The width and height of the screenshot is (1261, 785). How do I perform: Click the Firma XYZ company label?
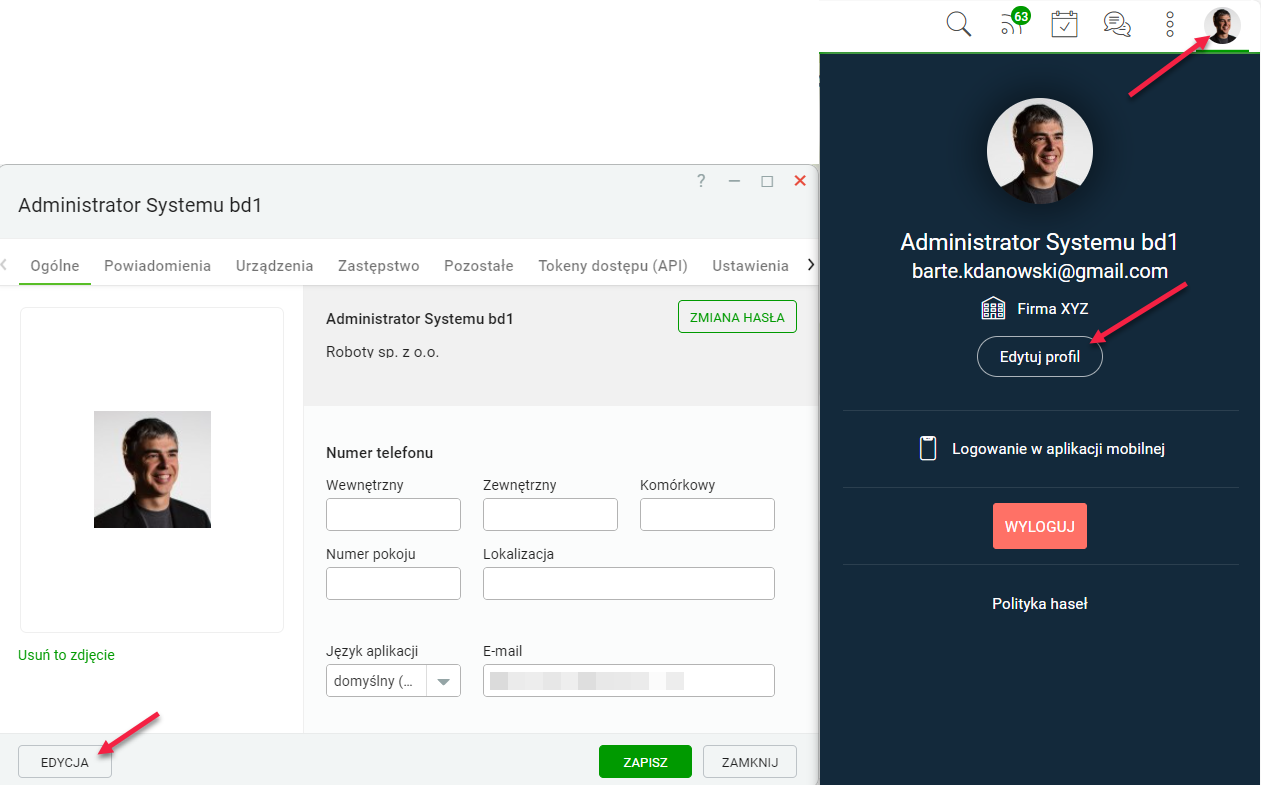1053,309
